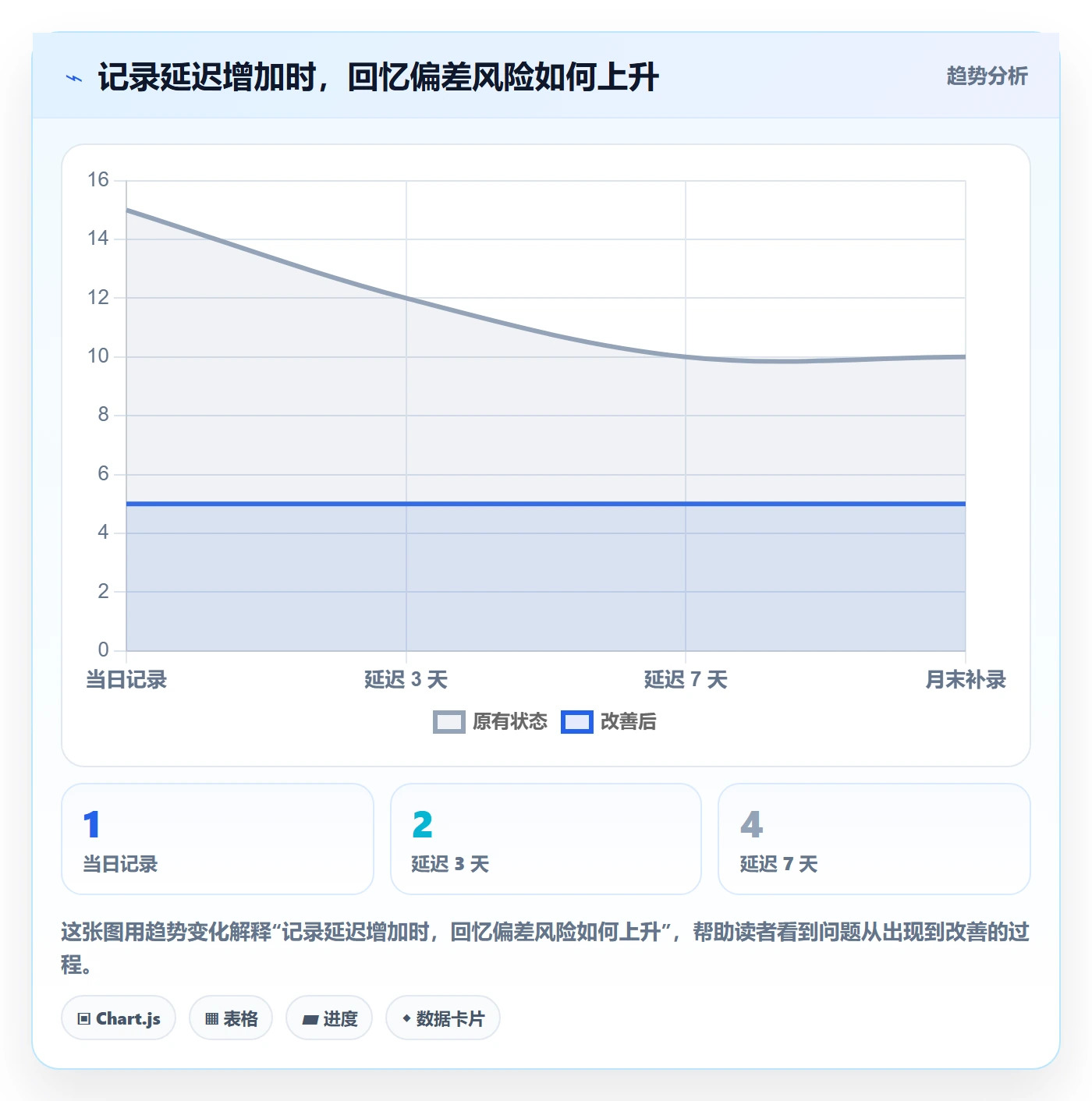Toggle the 改善后 legend swatch

[577, 722]
